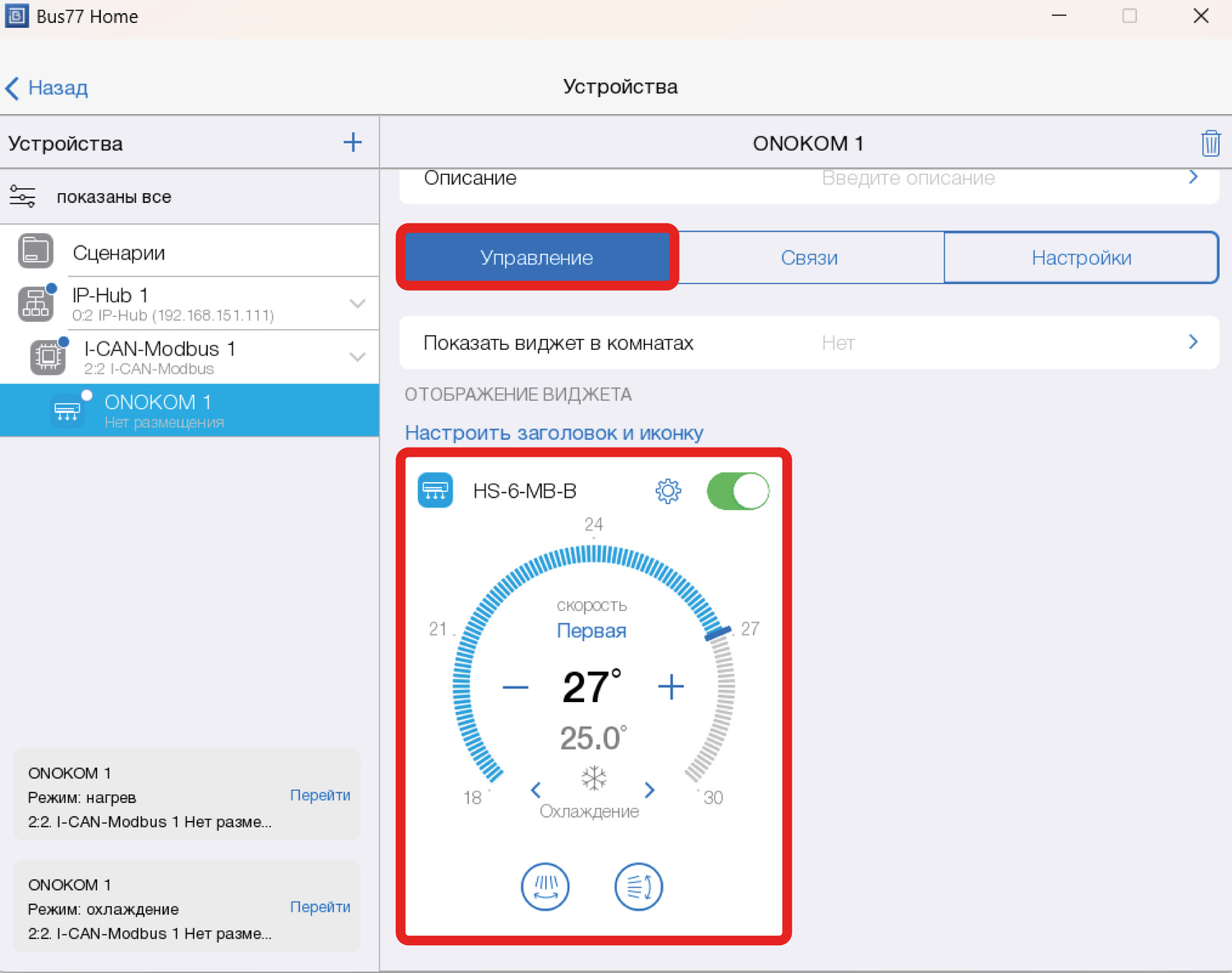Click the blue air conditioner widget icon
This screenshot has height=973, width=1232.
coord(435,491)
